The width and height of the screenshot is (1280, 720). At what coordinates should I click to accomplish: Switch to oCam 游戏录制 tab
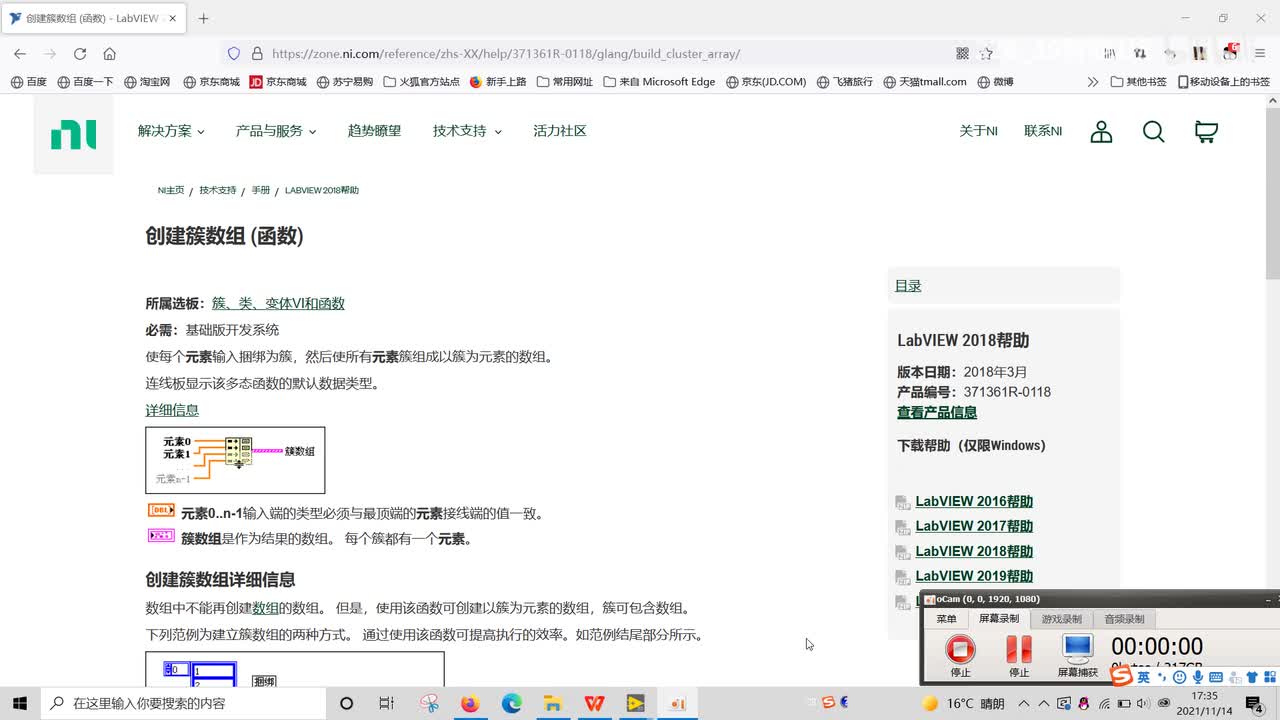[1061, 619]
